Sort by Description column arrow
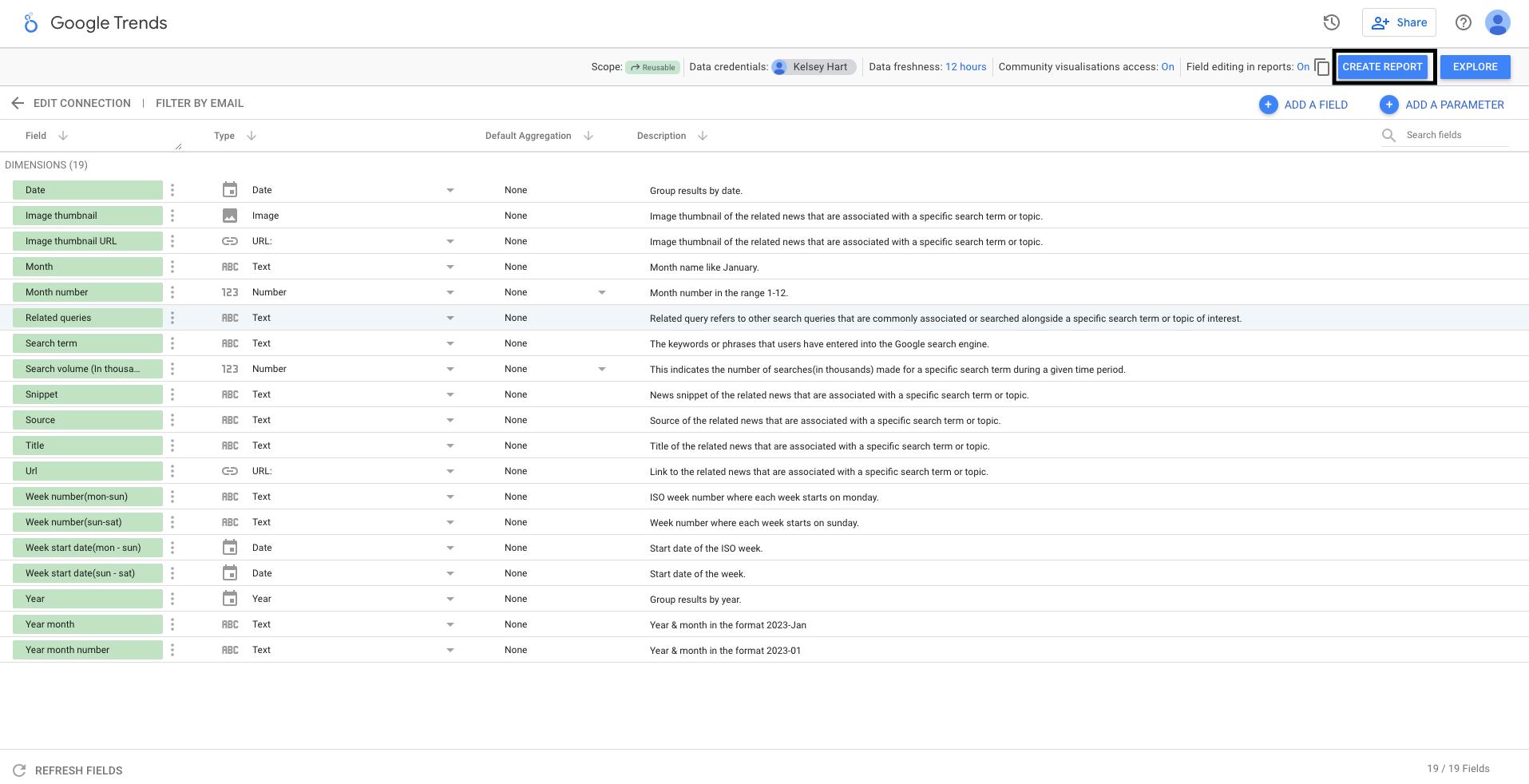 click(x=703, y=136)
